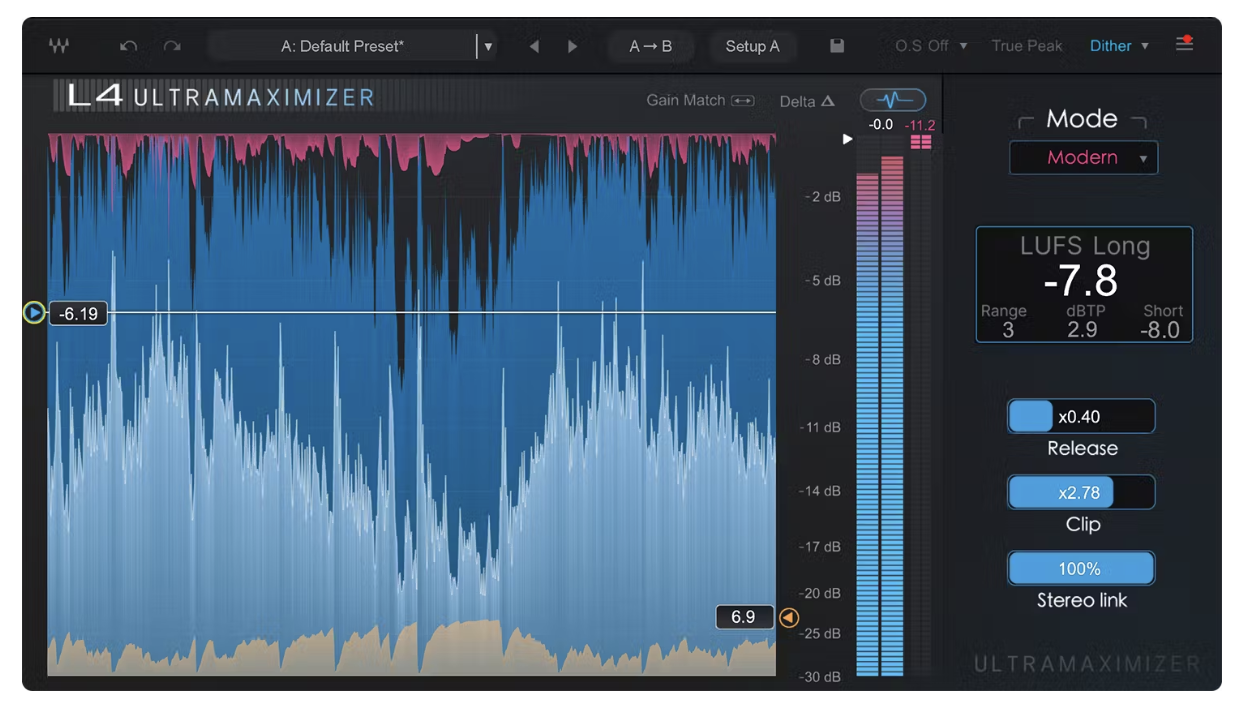This screenshot has height=704, width=1240.
Task: Toggle the True Peak option
Action: coord(1027,46)
